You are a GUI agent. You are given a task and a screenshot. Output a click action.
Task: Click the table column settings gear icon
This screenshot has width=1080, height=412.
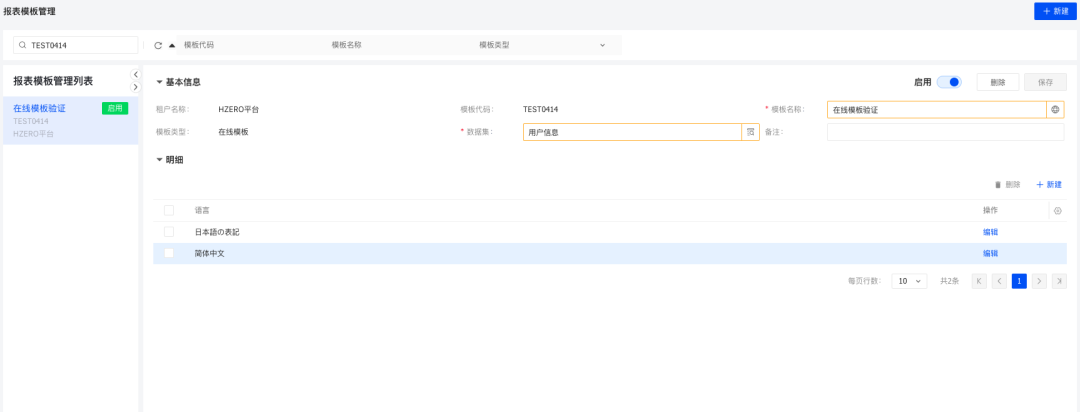coord(1058,211)
